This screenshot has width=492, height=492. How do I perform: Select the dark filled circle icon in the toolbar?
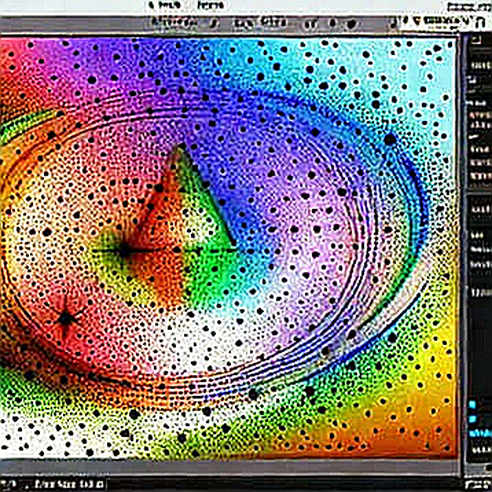(351, 24)
